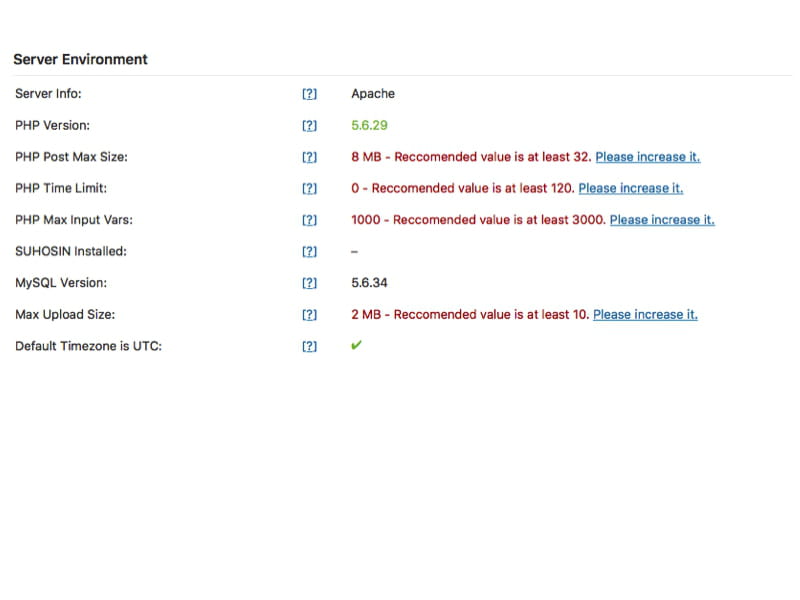Click the 'Default Timezone is UTC:' label
The image size is (800, 600).
[x=88, y=346]
